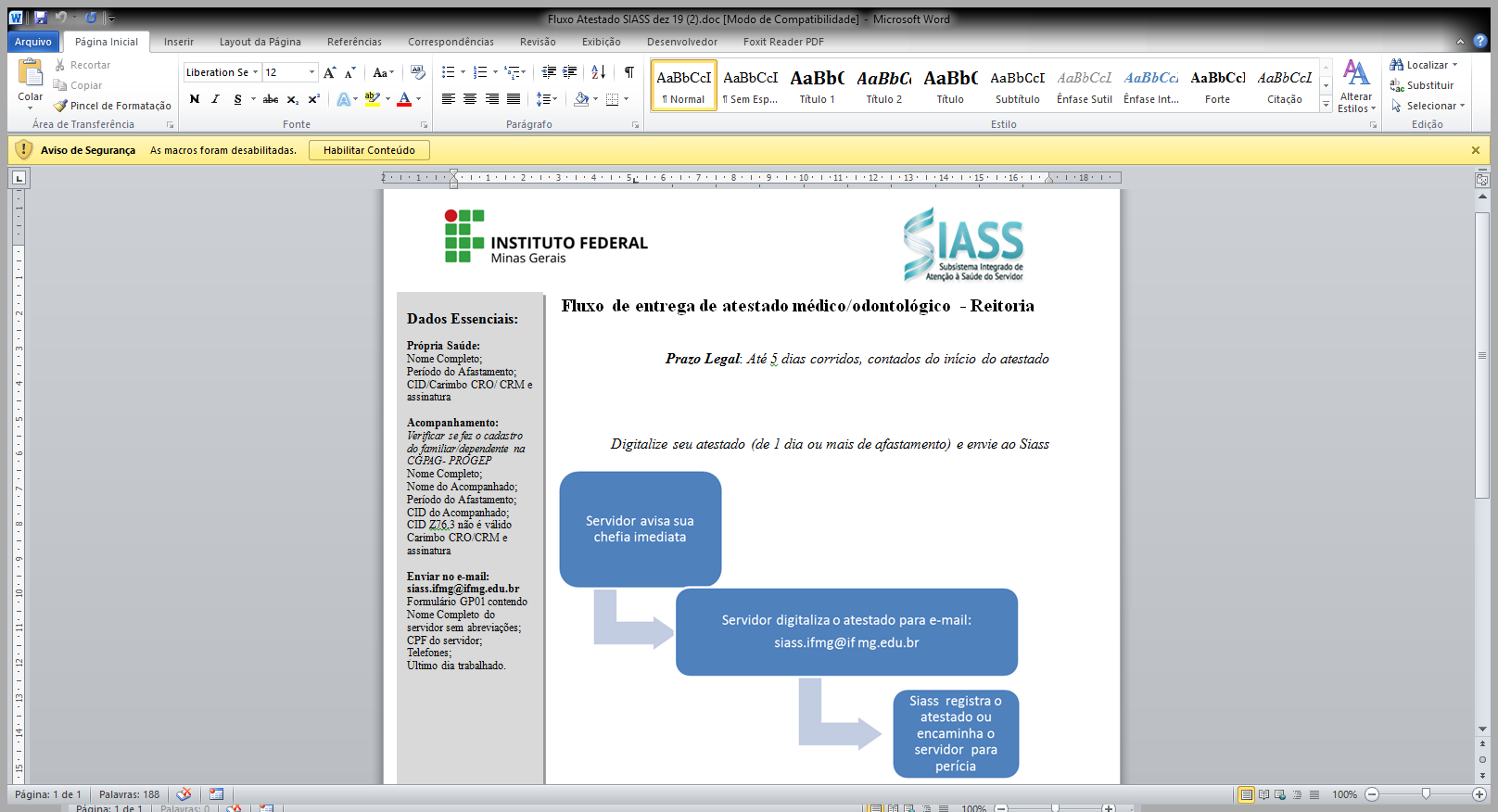Viewport: 1498px width, 812px height.
Task: Click the Habilitar Conteúdo button
Action: [x=369, y=150]
